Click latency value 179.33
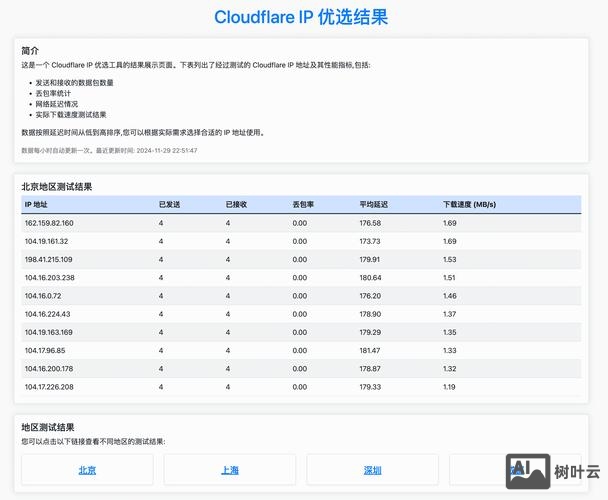 pos(370,387)
